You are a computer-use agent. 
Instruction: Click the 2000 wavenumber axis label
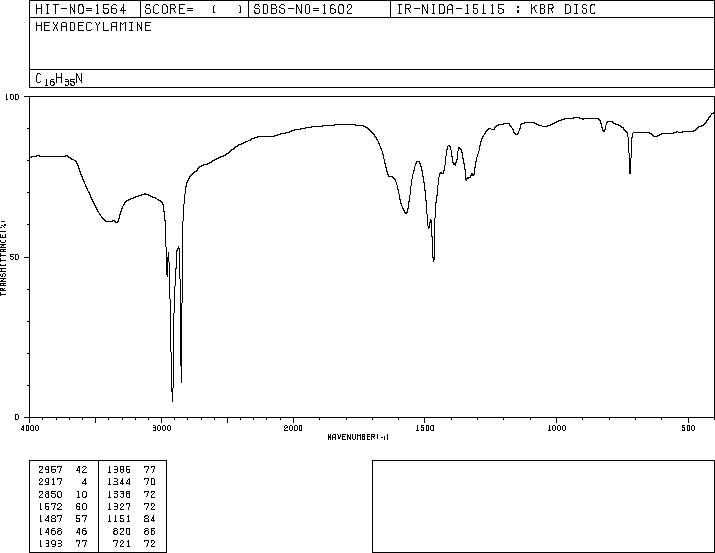[x=293, y=428]
